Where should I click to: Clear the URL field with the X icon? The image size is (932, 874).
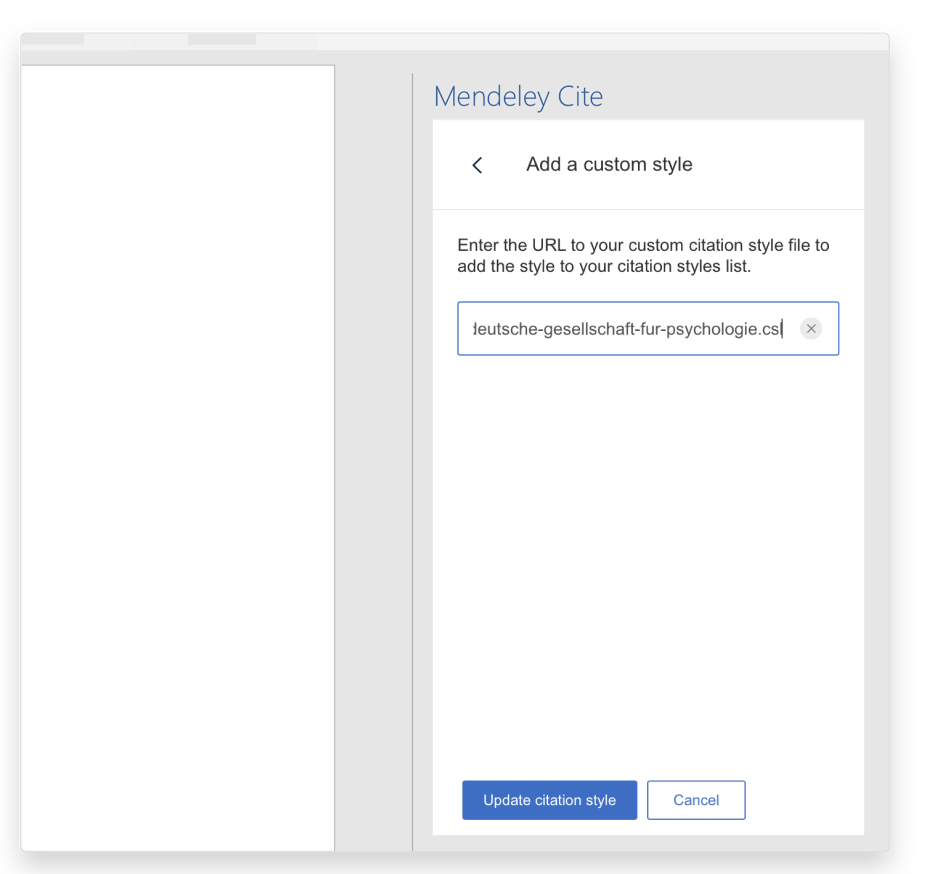point(811,329)
